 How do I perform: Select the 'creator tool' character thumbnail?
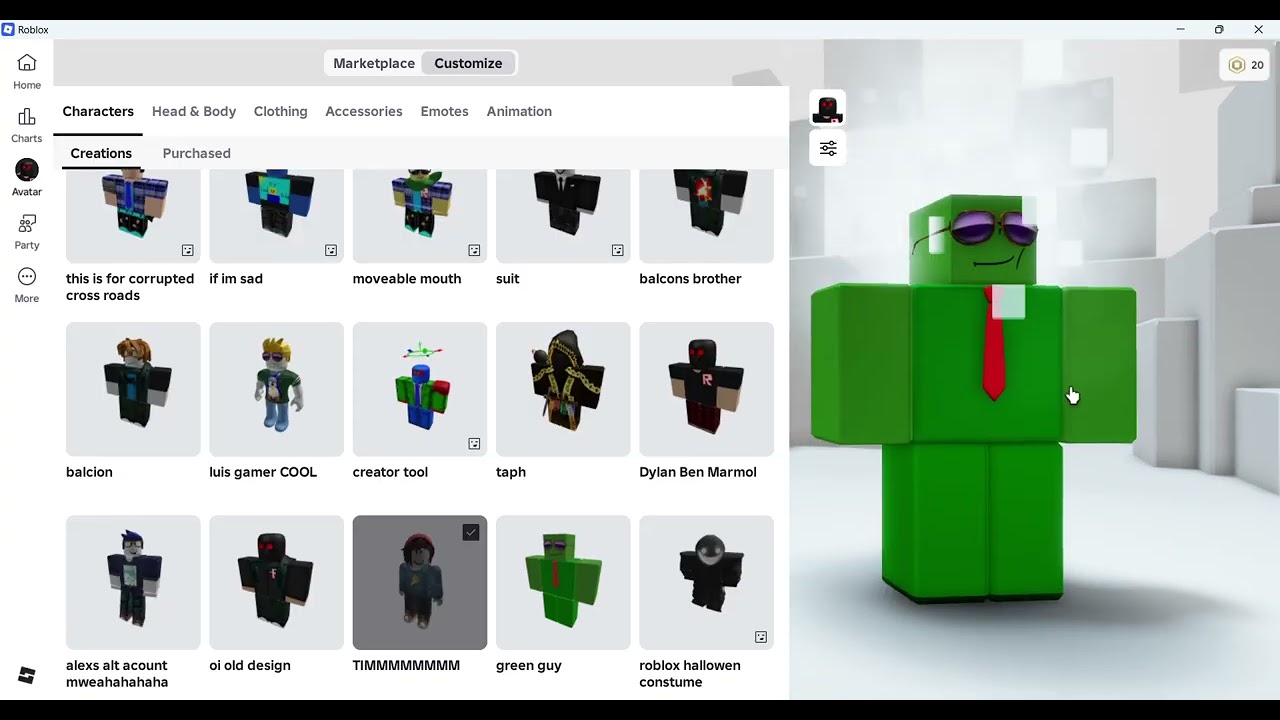[x=420, y=389]
